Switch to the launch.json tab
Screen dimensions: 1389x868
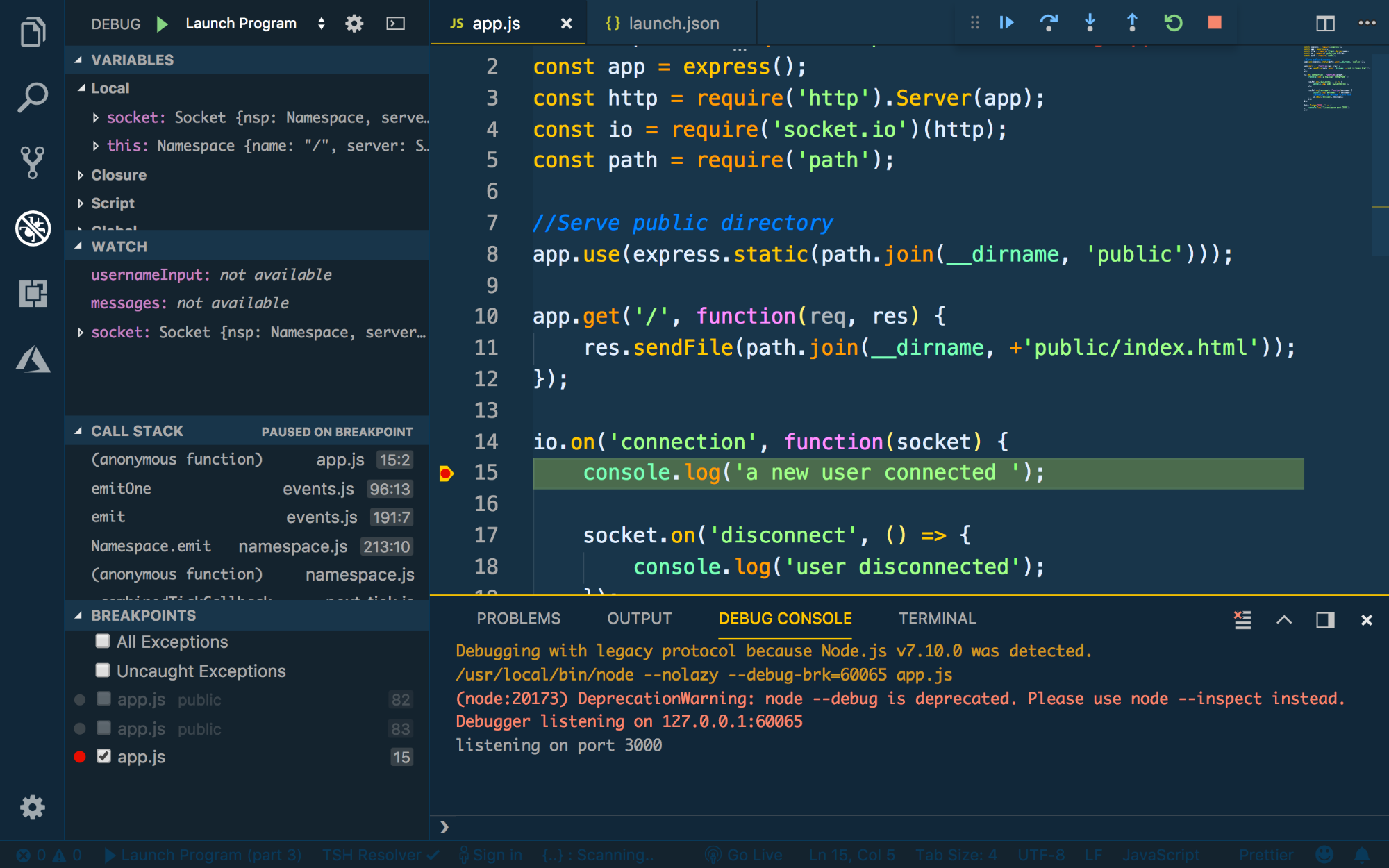[669, 23]
